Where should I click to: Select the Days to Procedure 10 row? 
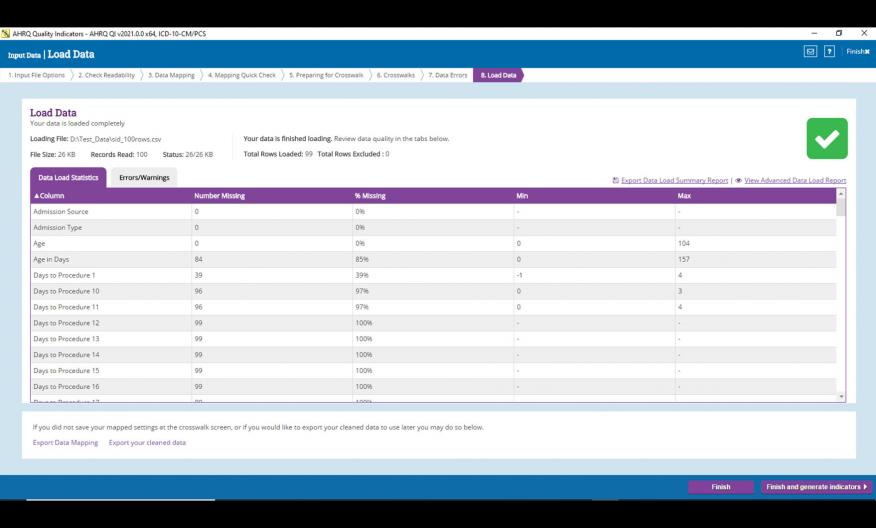pos(434,291)
